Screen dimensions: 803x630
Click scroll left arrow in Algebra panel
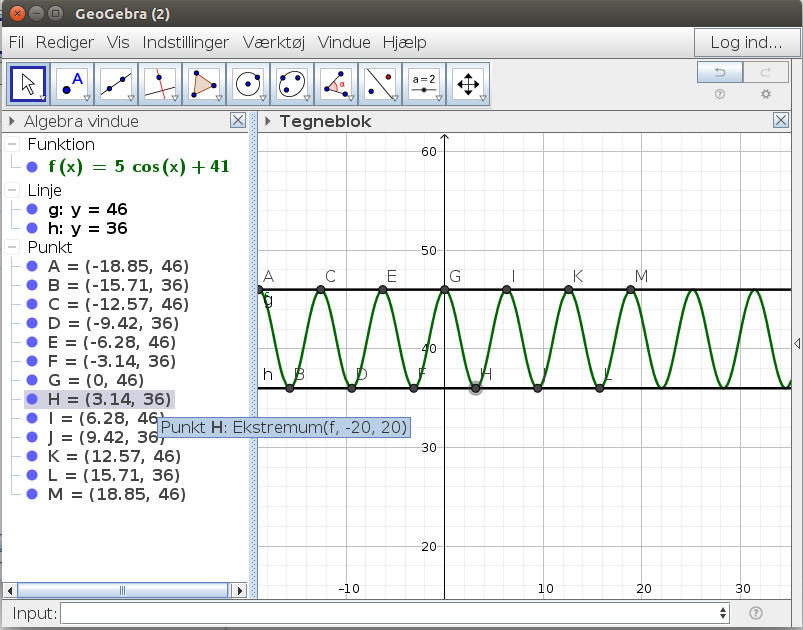[10, 591]
